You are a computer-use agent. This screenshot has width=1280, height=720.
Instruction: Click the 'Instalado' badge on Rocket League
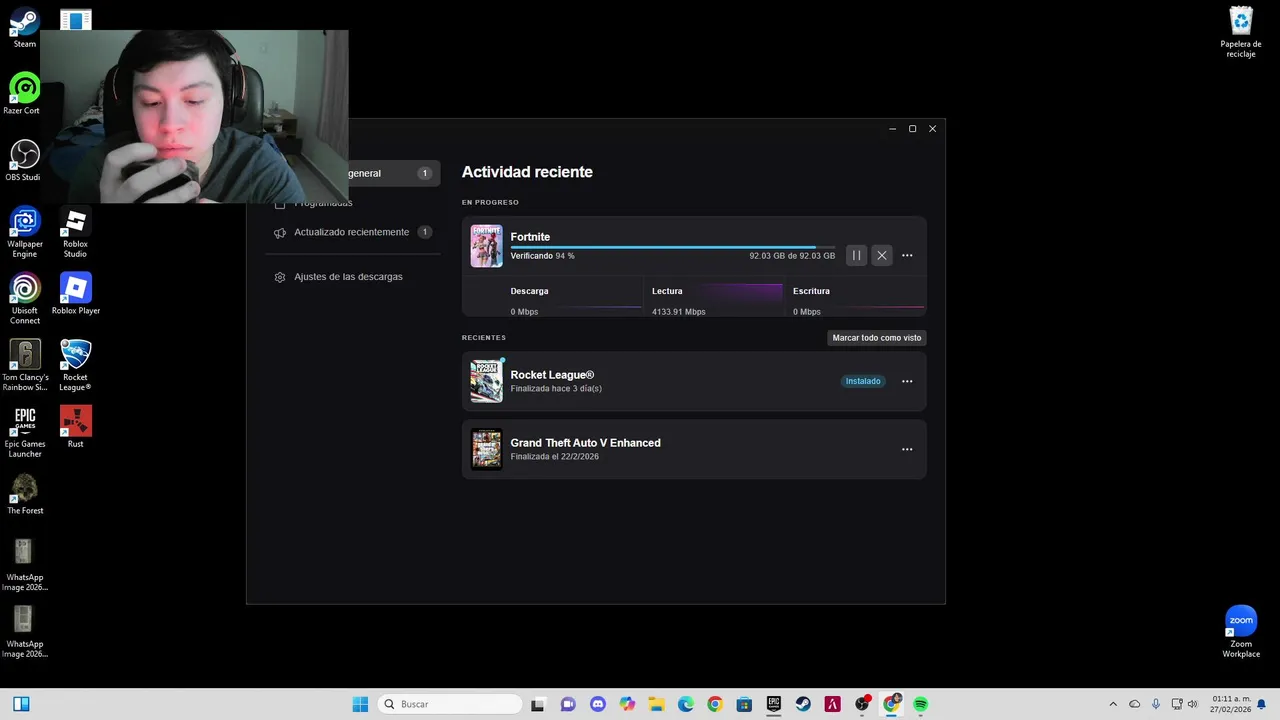pyautogui.click(x=863, y=381)
